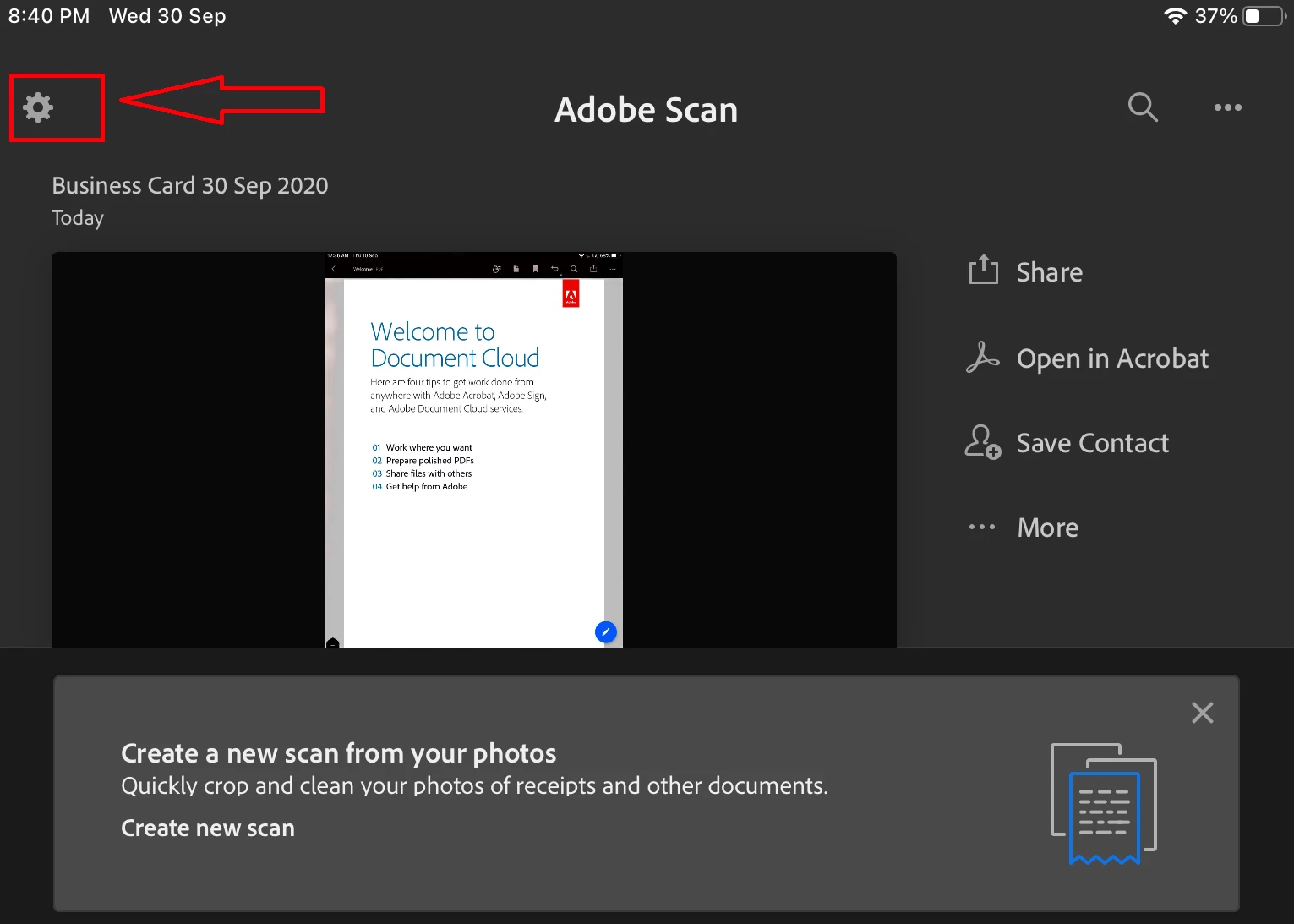This screenshot has width=1294, height=924.
Task: Dismiss the photo scan banner
Action: pos(1202,713)
